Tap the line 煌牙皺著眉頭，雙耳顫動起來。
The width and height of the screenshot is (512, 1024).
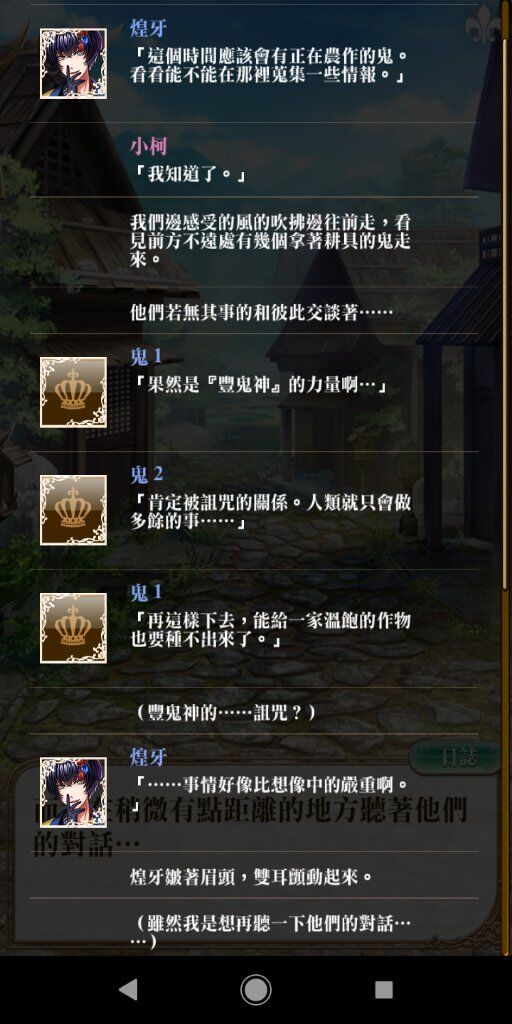[252, 876]
